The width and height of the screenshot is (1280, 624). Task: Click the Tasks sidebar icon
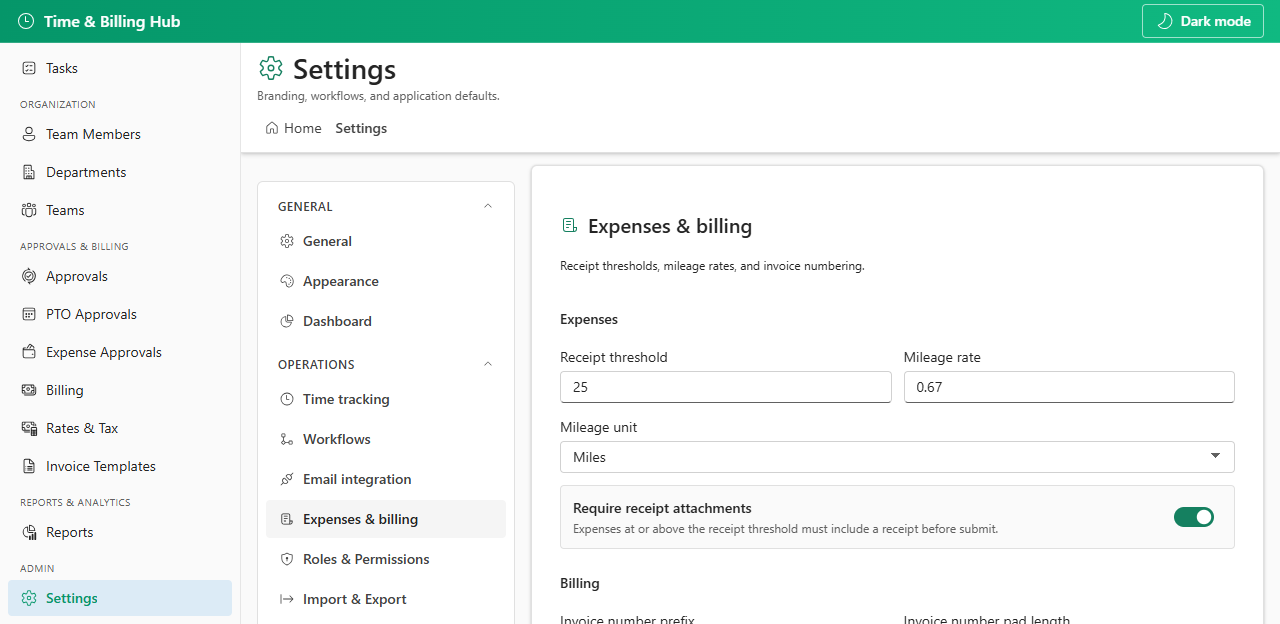click(29, 68)
